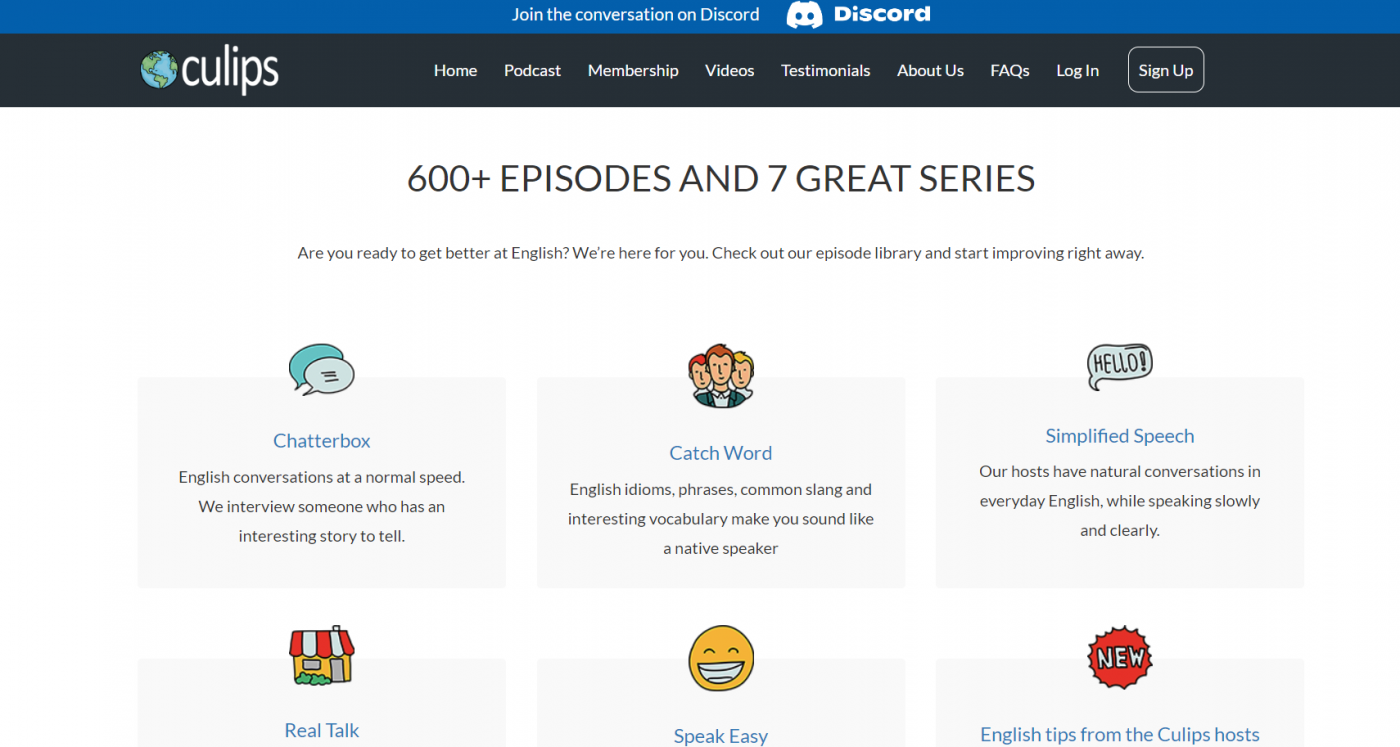This screenshot has height=747, width=1400.
Task: Click Join the conversation on Discord text
Action: click(x=635, y=15)
